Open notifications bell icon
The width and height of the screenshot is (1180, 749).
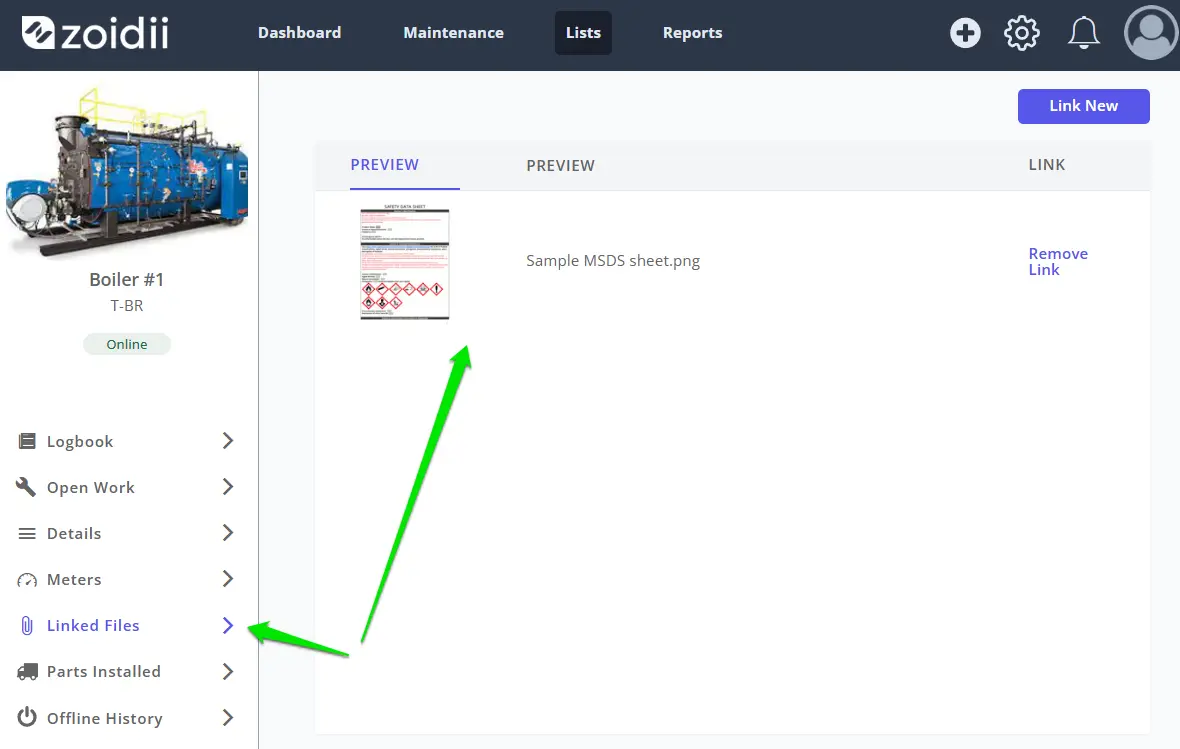1084,33
